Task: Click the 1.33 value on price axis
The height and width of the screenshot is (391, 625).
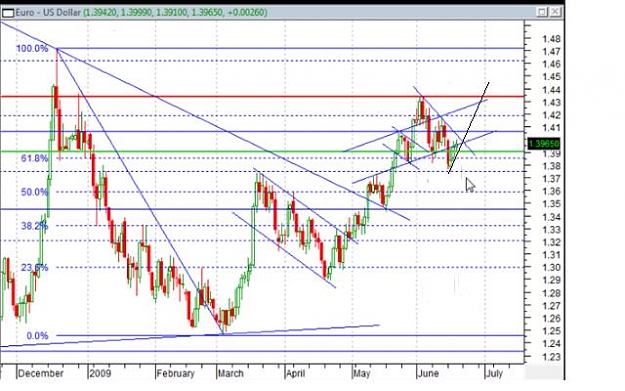Action: point(551,230)
